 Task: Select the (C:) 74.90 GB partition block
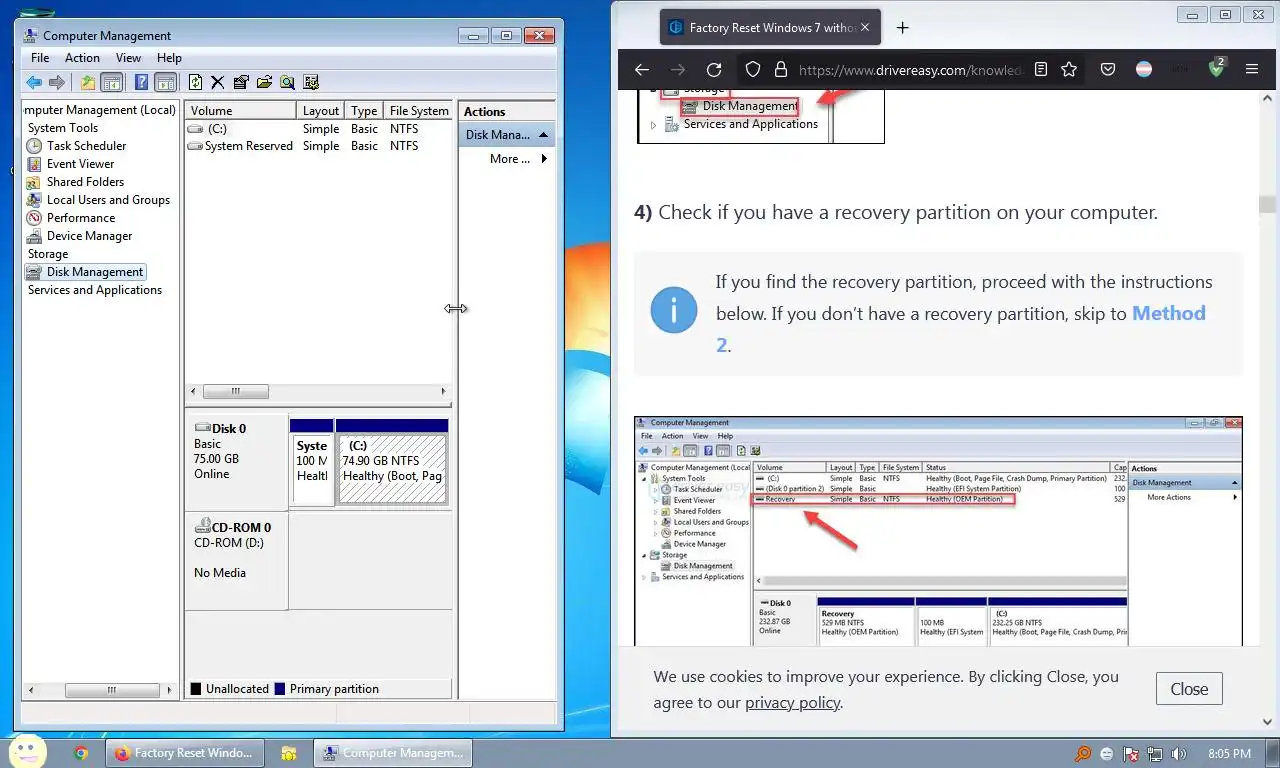tap(393, 462)
